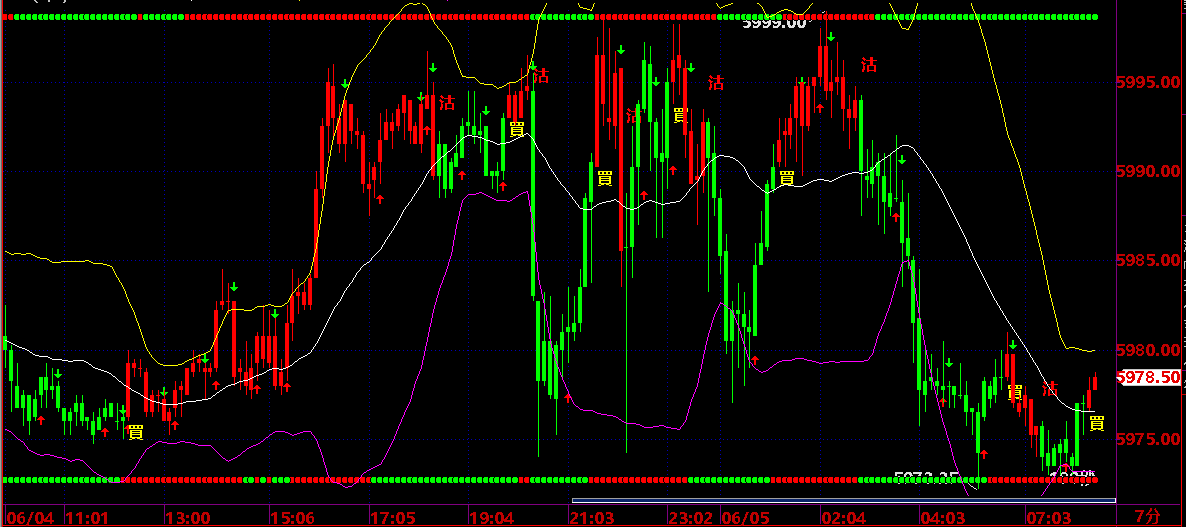1186x527 pixels.
Task: Click the 11:01 time label
Action: (x=88, y=517)
